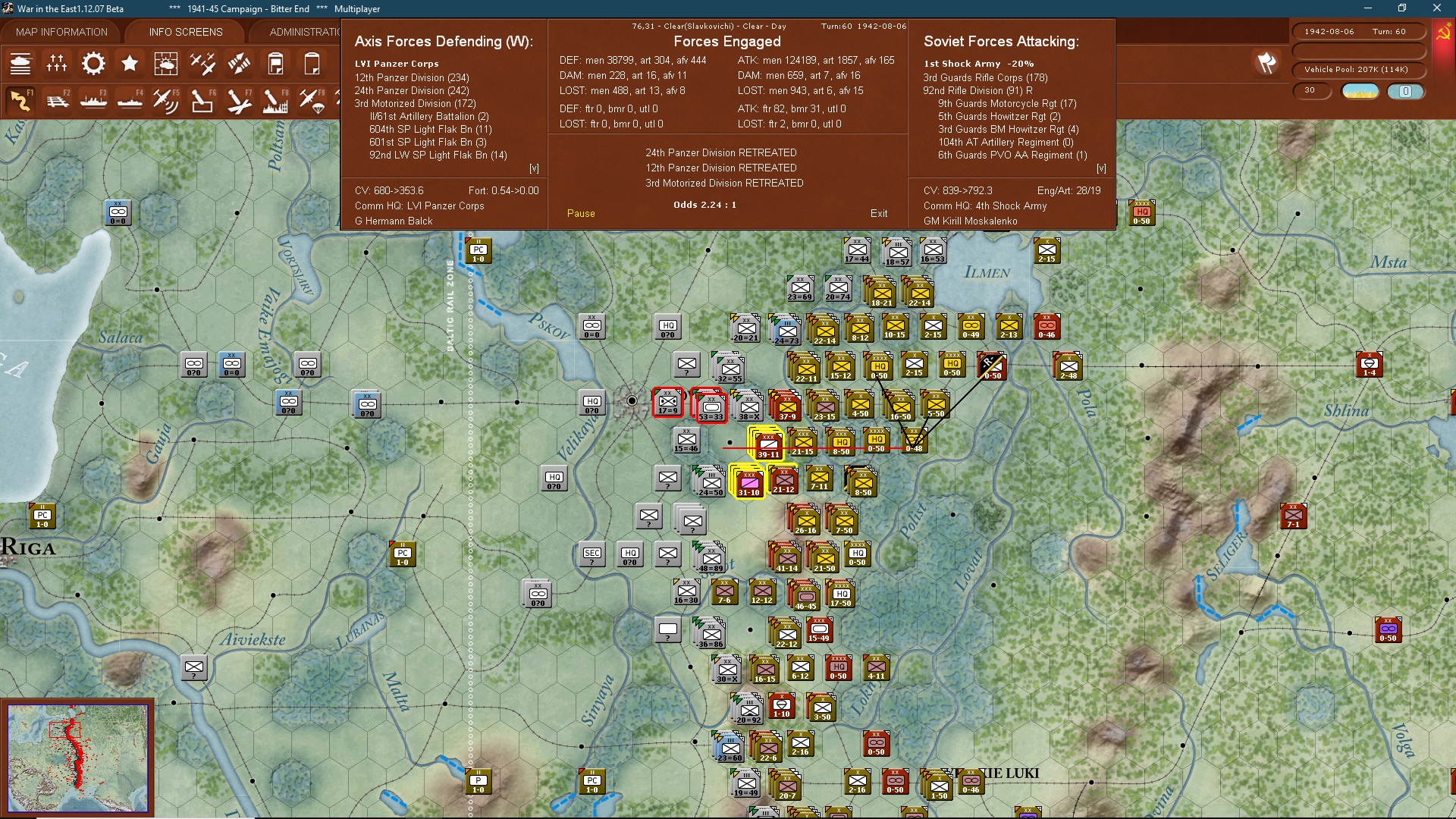1456x819 pixels.
Task: Minimize the War in the East window
Action: [1368, 8]
